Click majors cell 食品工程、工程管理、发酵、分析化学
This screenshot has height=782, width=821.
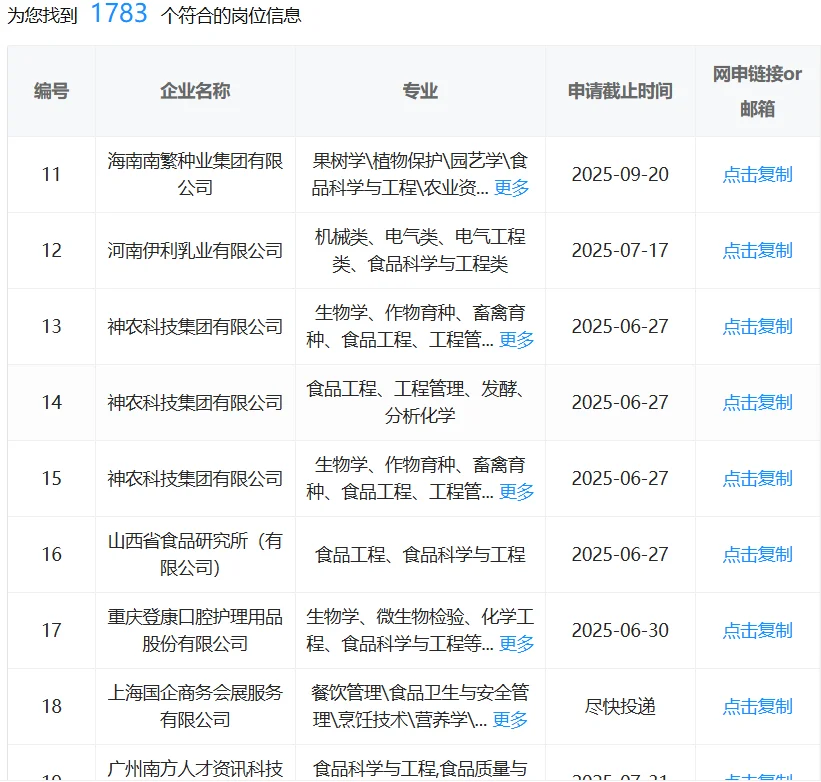(420, 402)
